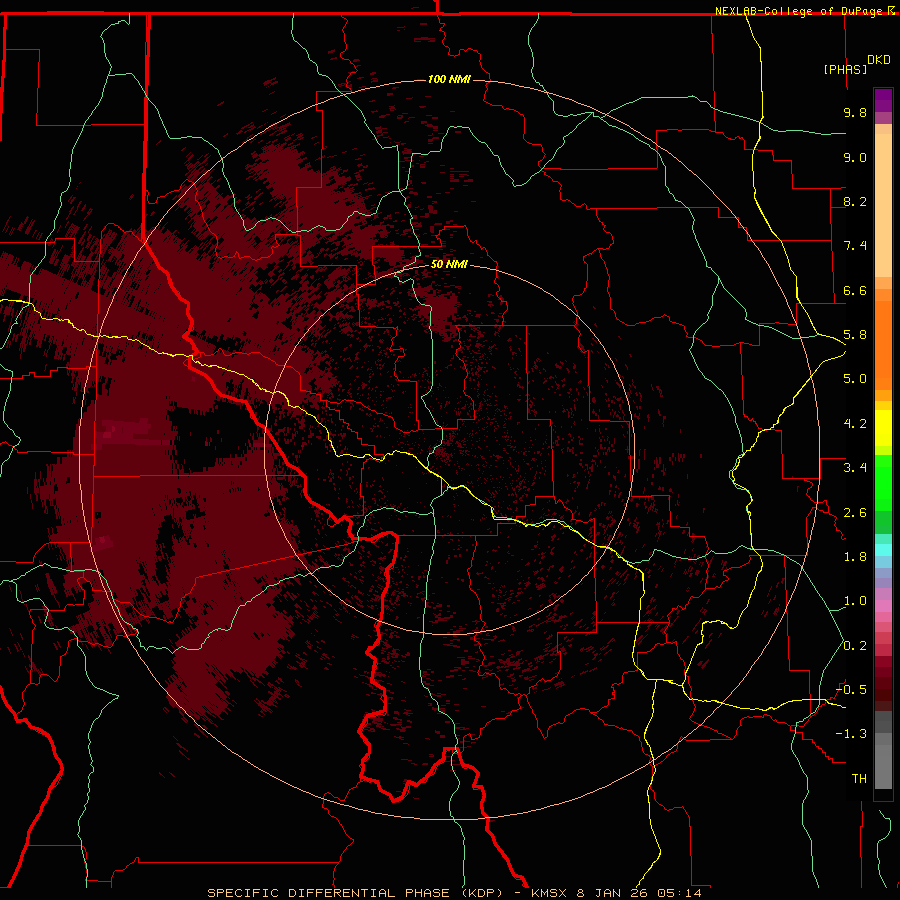
Task: Click the [PHAS] units label
Action: coord(845,69)
